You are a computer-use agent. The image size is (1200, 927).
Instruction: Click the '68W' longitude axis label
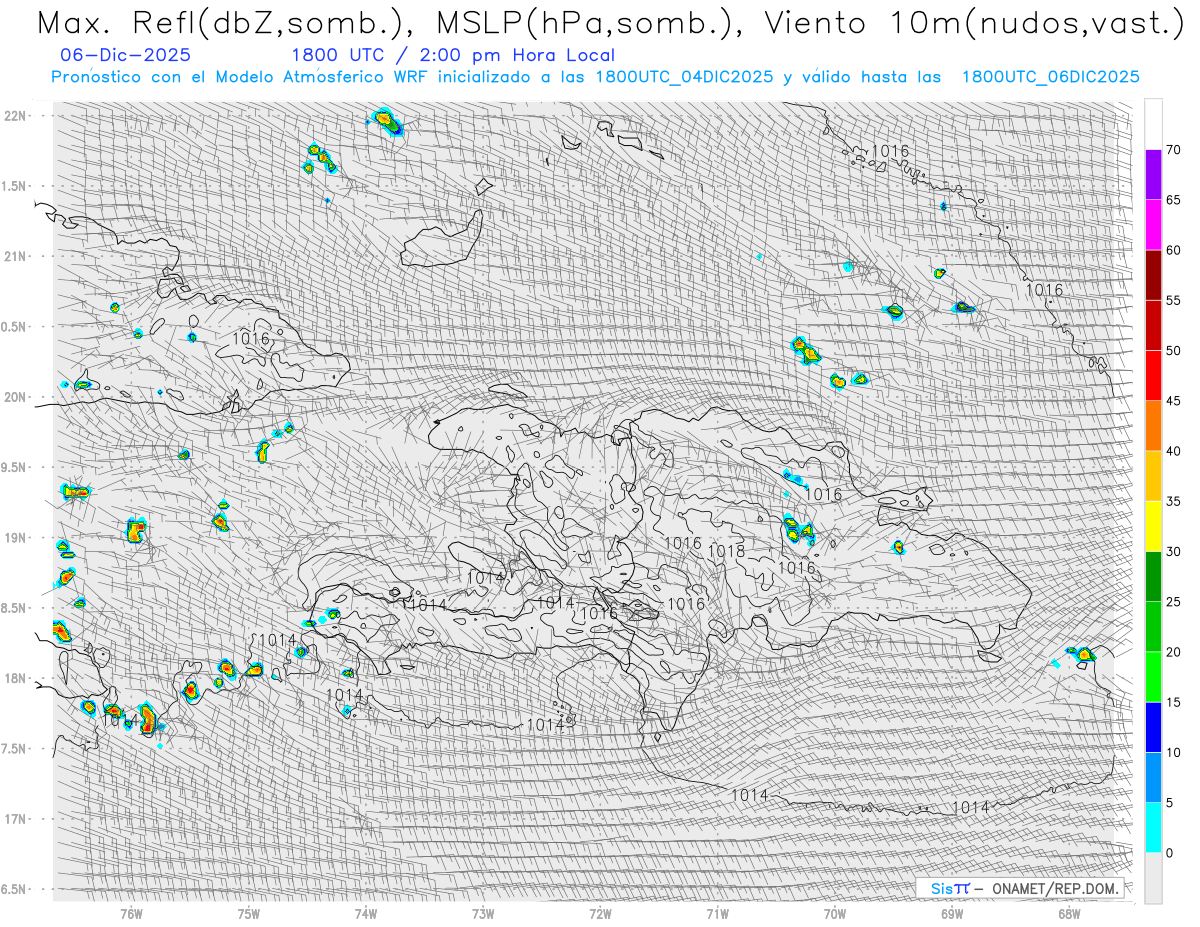point(1068,913)
